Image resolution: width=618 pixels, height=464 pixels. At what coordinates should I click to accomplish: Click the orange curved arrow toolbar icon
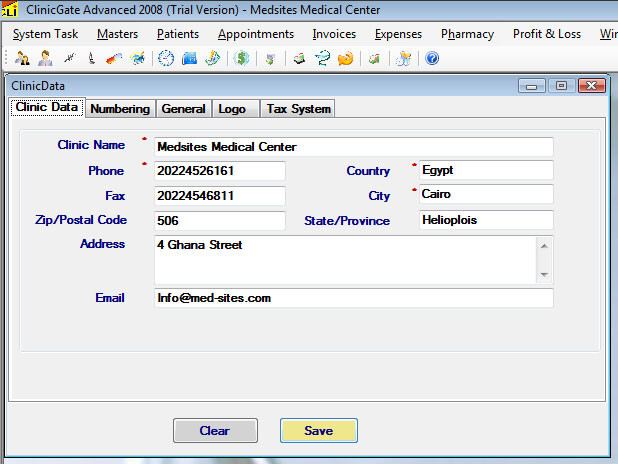[346, 58]
